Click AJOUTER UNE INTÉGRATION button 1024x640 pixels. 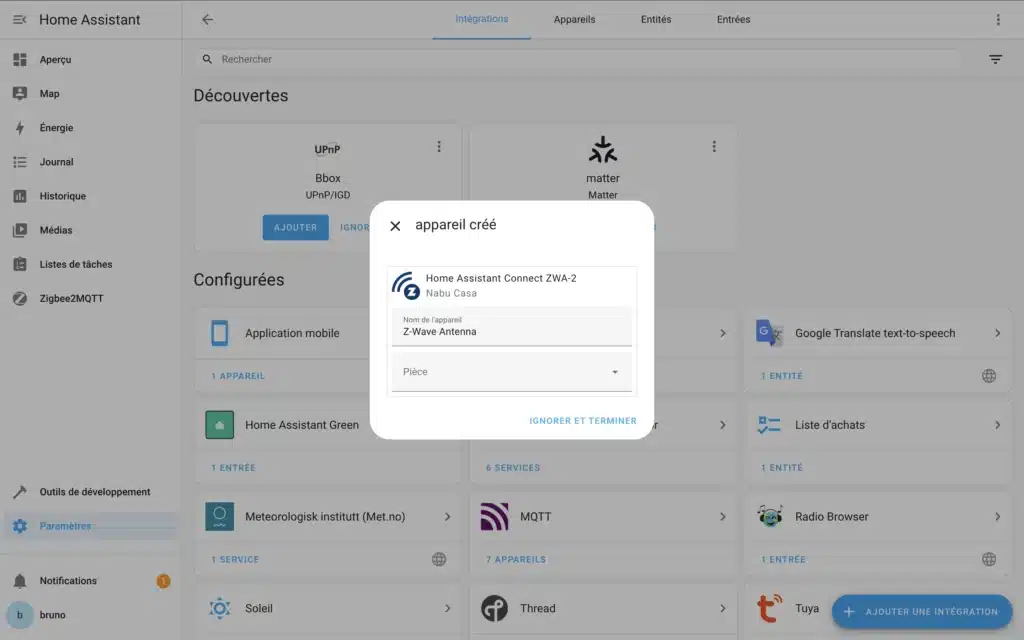(921, 612)
